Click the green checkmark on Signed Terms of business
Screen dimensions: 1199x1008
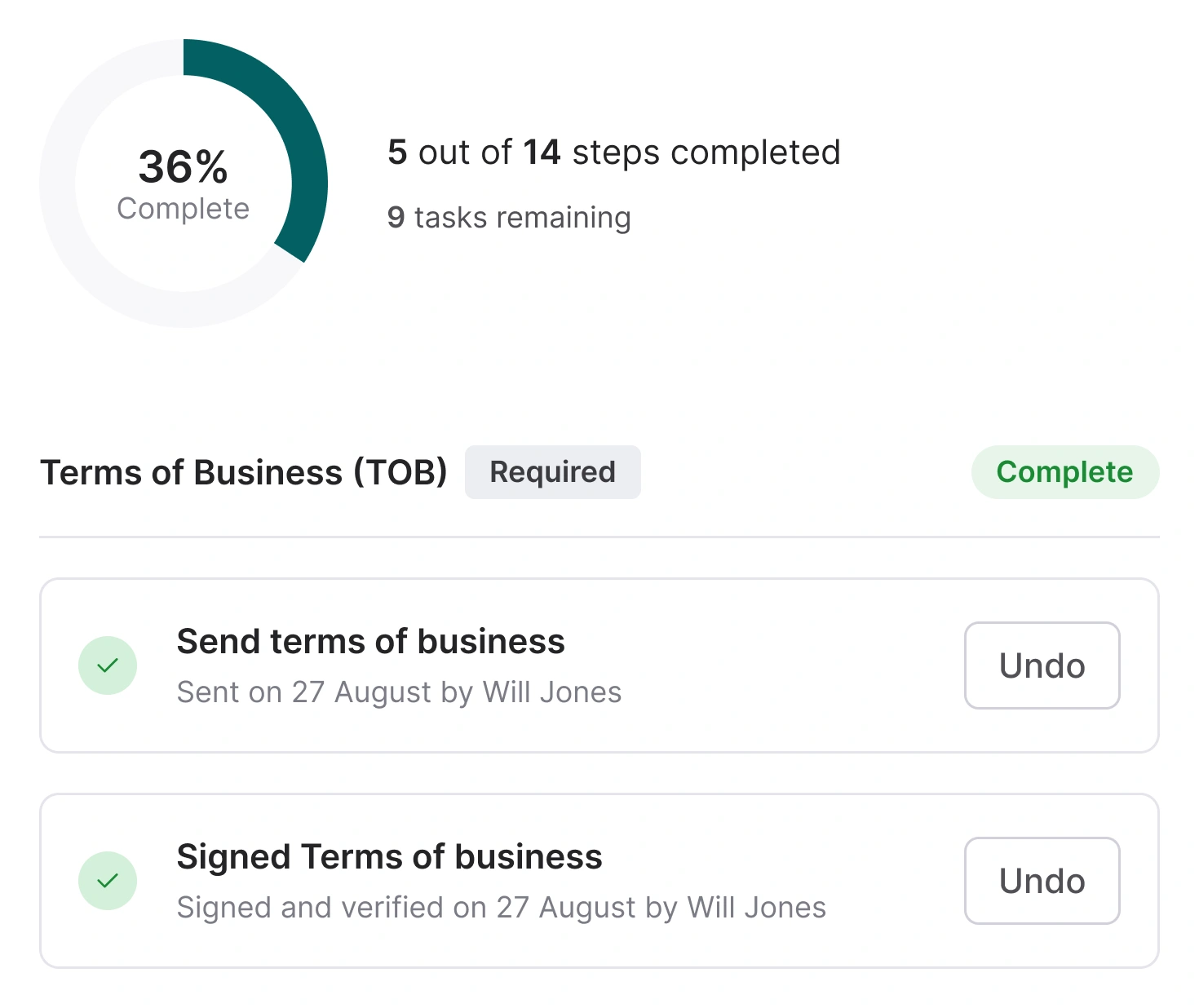[108, 881]
